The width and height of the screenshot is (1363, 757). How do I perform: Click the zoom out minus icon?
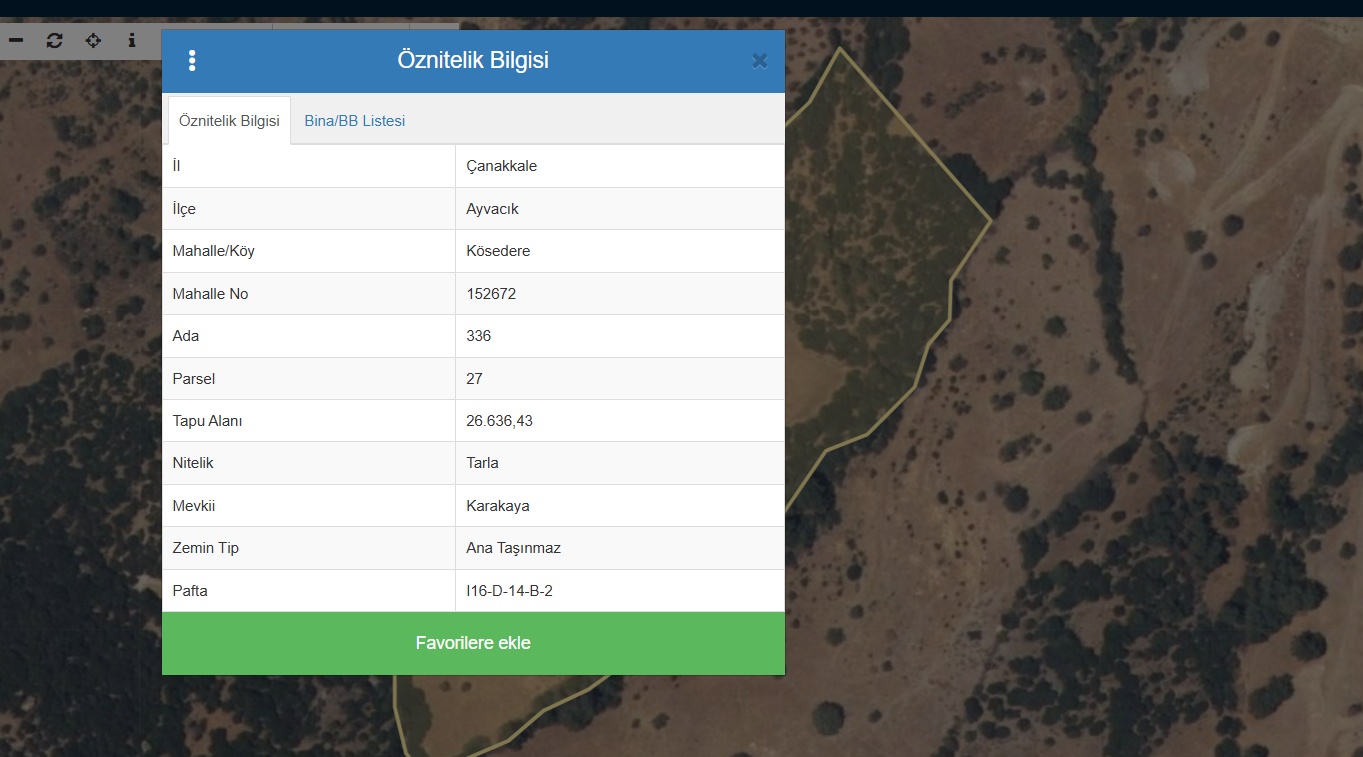[16, 40]
